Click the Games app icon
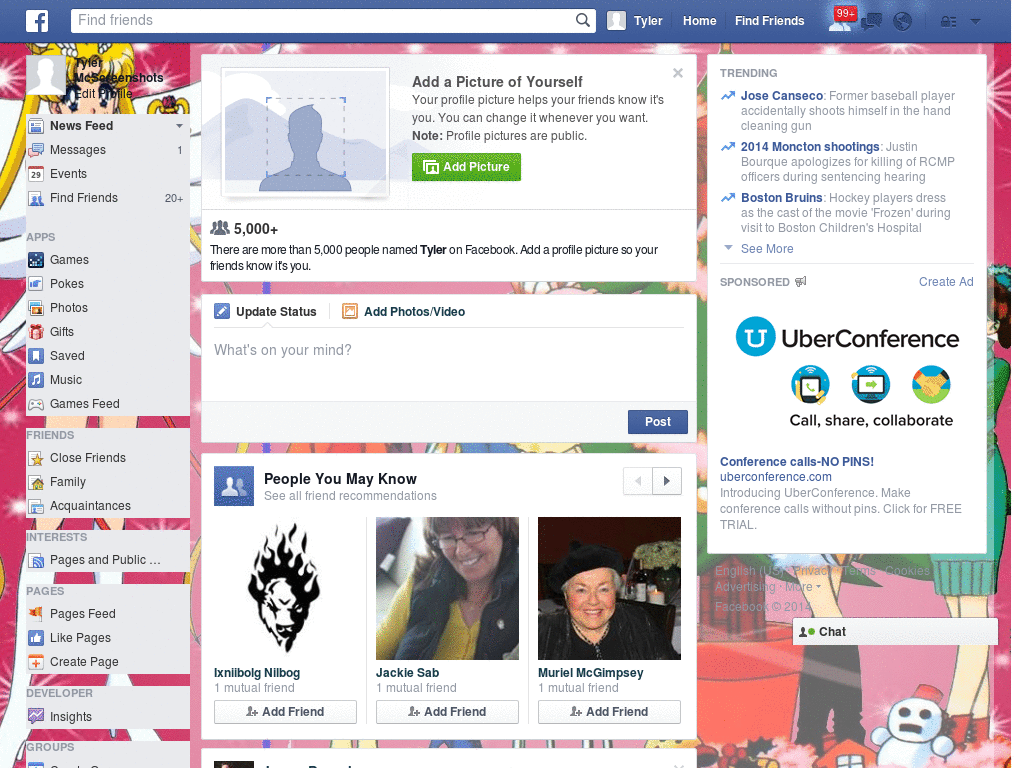 click(37, 260)
